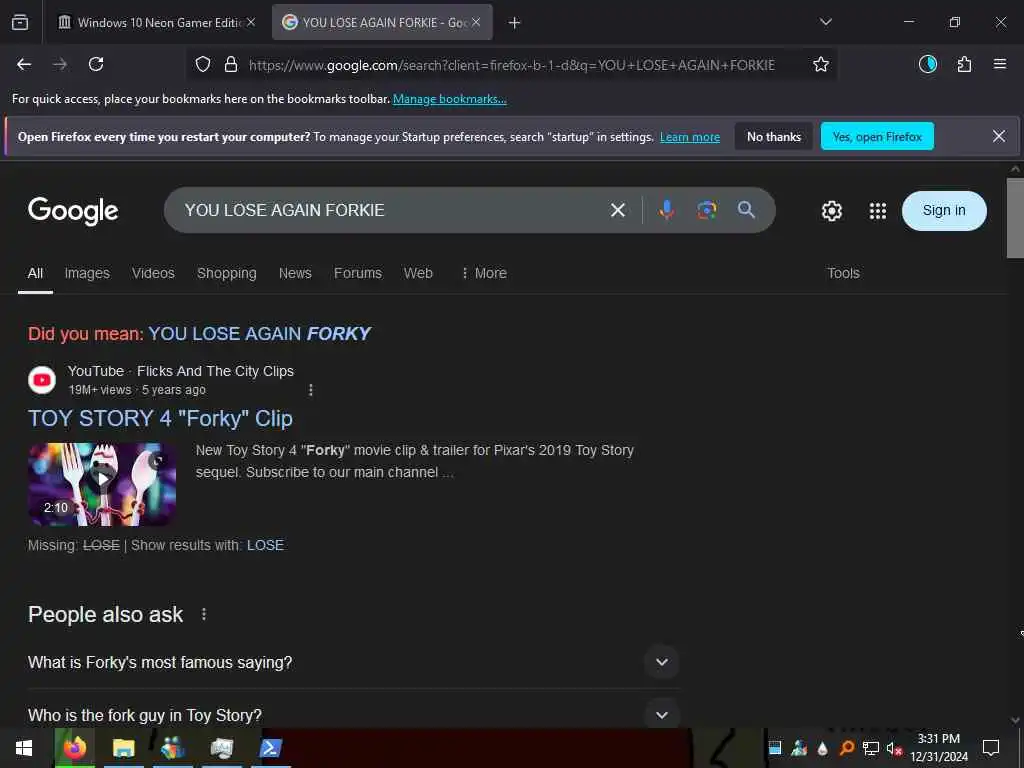The height and width of the screenshot is (768, 1024).
Task: Open Firefox application menu
Action: pos(999,64)
